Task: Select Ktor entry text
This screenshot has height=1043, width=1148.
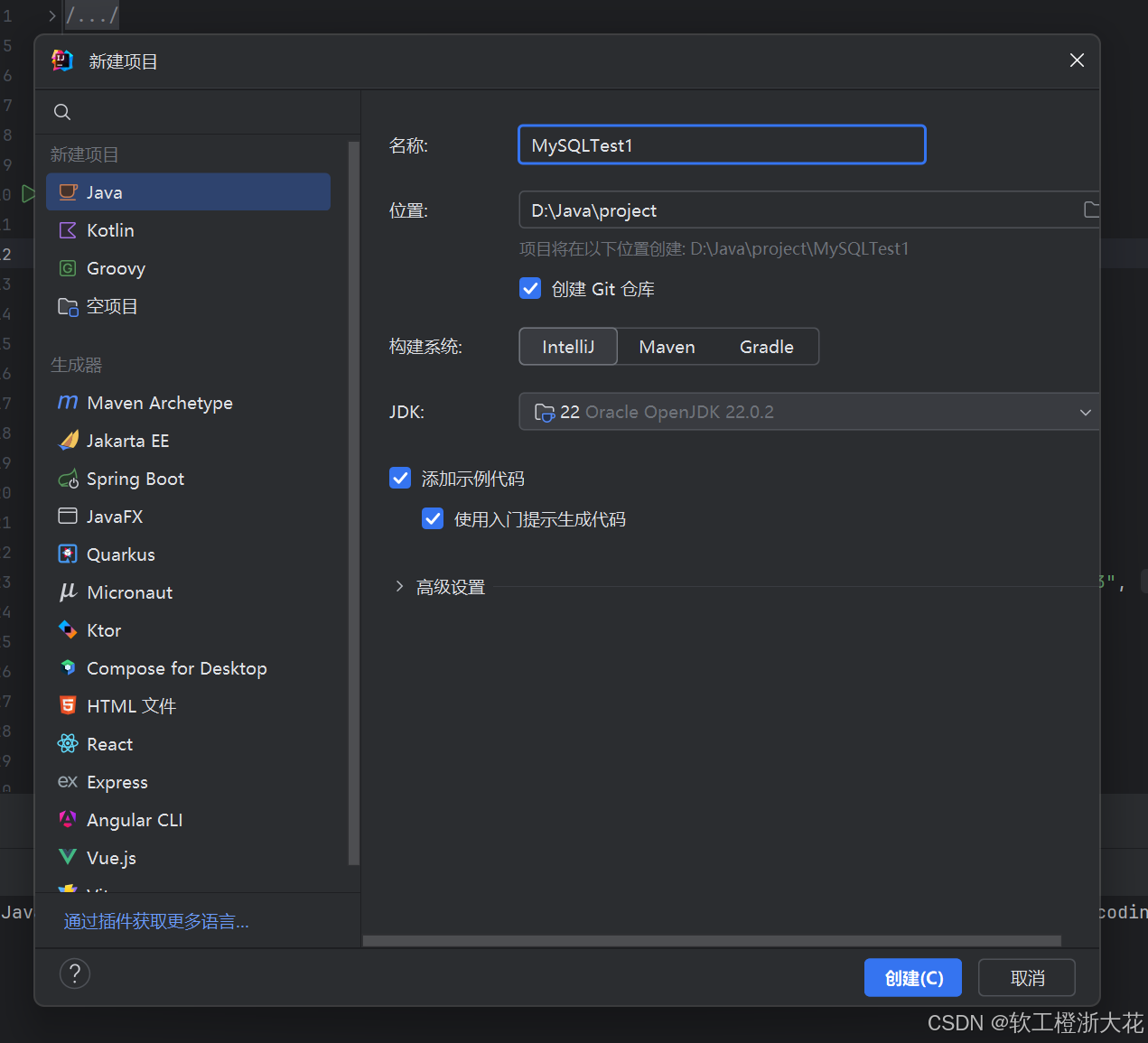Action: point(104,630)
